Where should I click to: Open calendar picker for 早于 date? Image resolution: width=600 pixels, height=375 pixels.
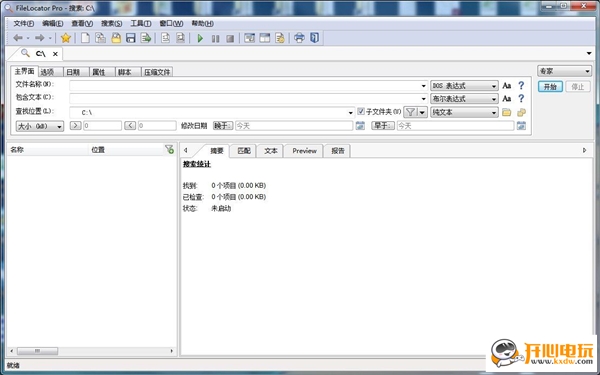tap(521, 126)
